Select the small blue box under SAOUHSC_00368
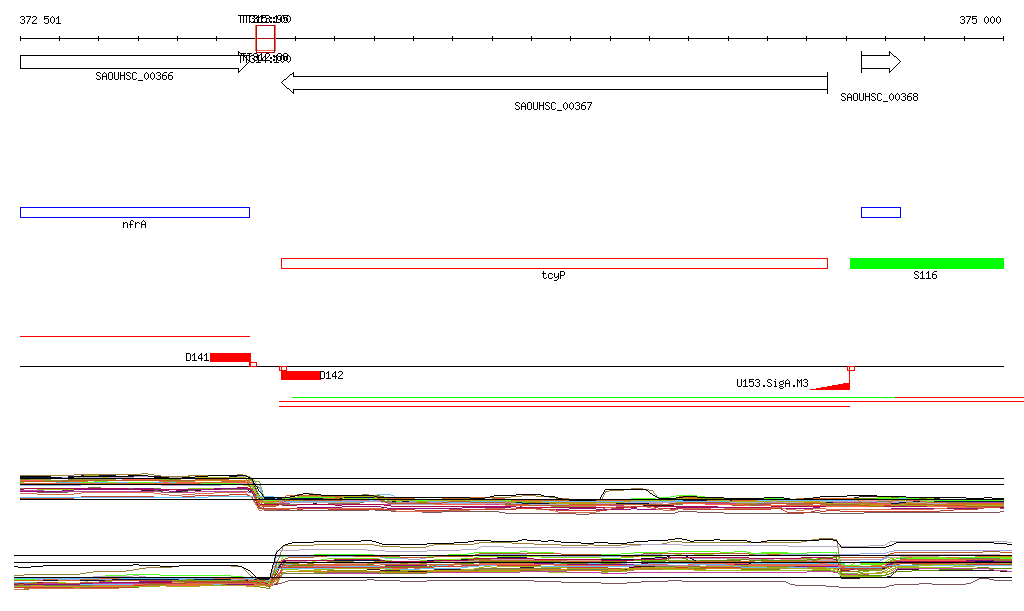Screen dimensions: 1024x611 pos(881,212)
